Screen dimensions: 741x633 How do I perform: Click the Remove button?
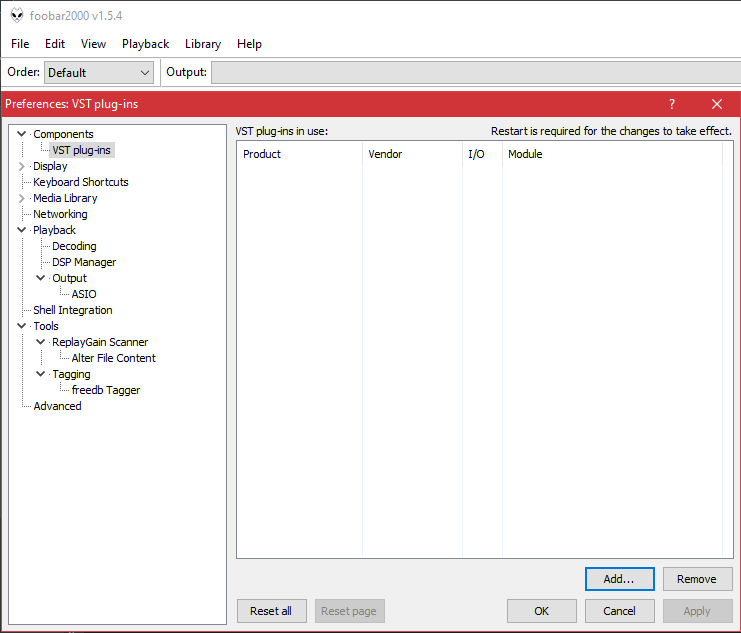(698, 579)
